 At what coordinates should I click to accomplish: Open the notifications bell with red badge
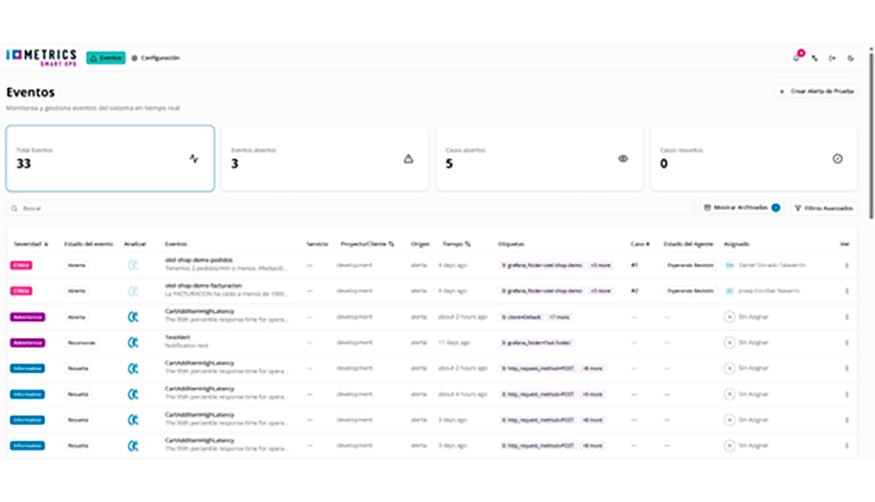point(797,57)
